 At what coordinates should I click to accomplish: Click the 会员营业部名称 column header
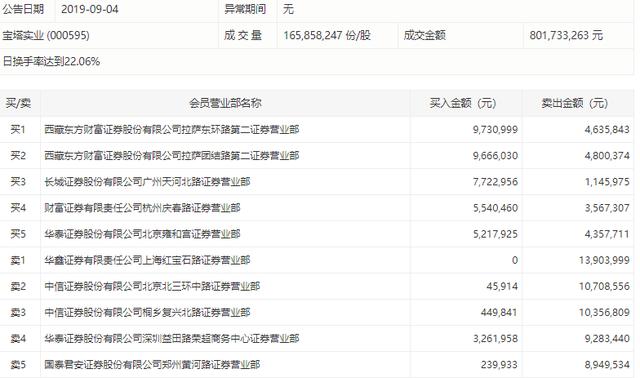[225, 103]
